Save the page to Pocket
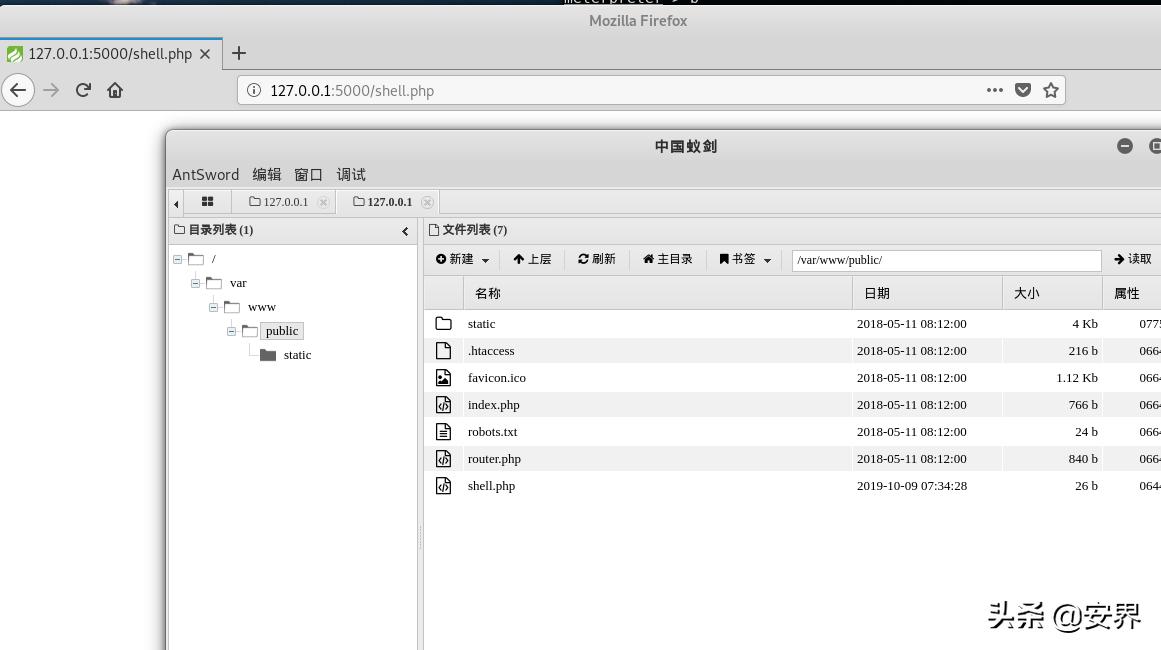 pyautogui.click(x=1022, y=90)
